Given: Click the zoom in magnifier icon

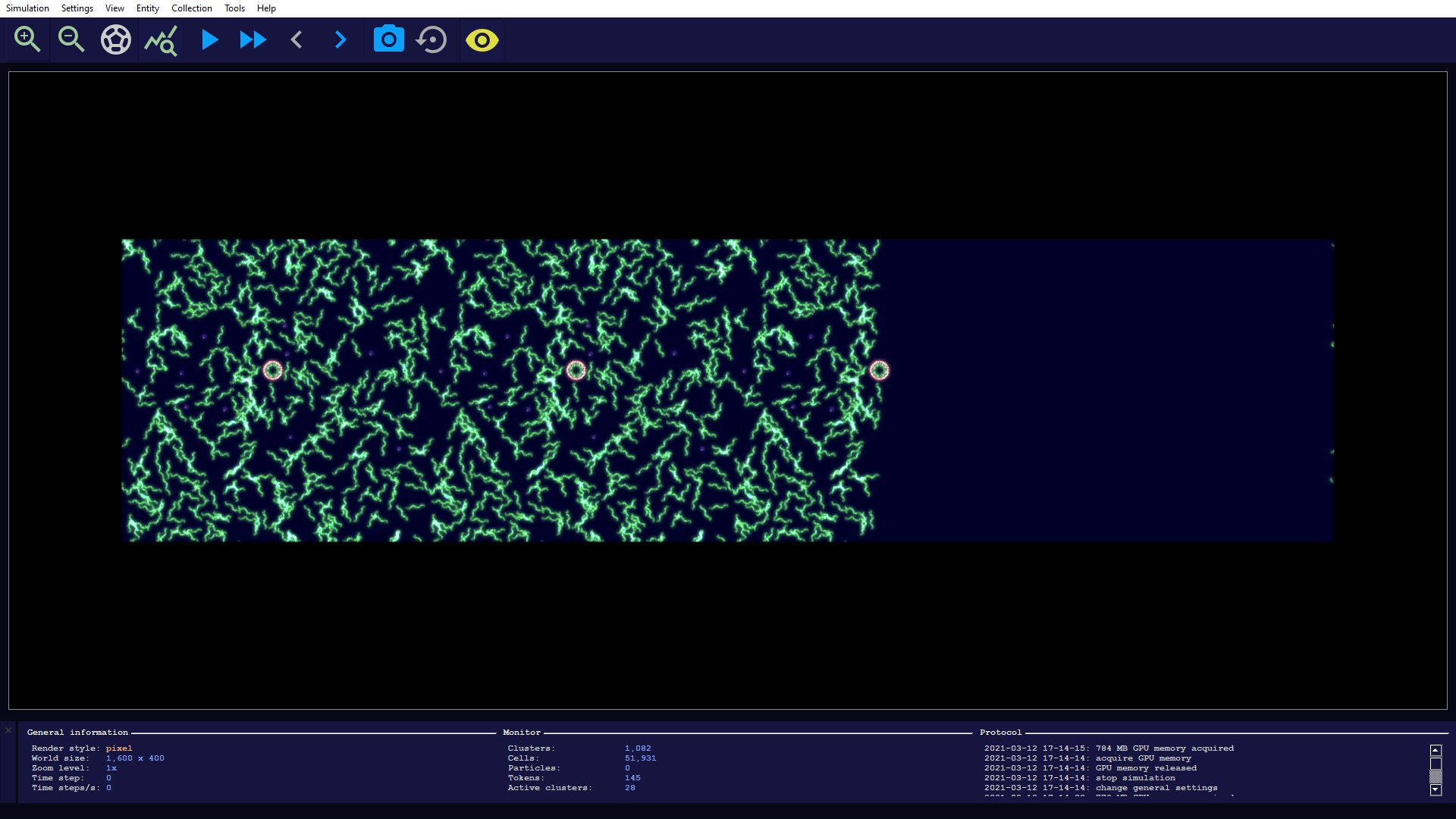Looking at the screenshot, I should (x=27, y=39).
